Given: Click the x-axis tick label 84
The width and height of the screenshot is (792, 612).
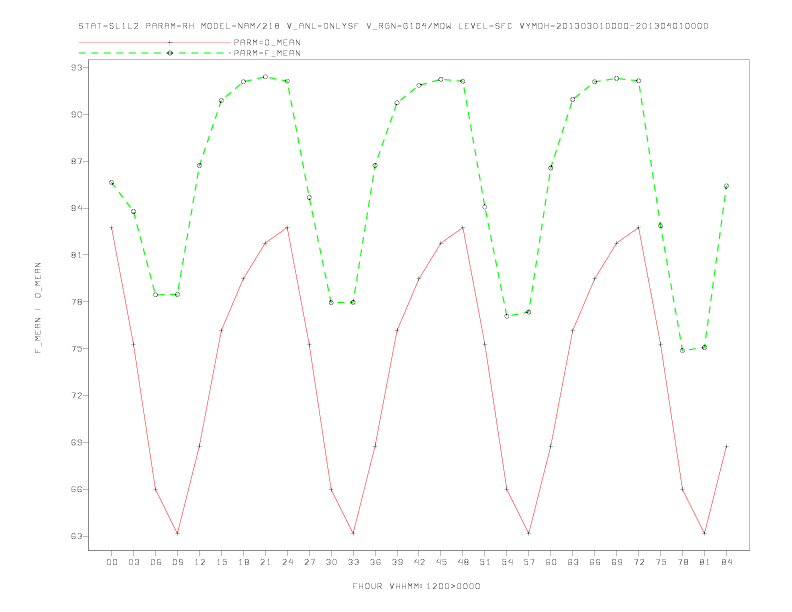Looking at the screenshot, I should coord(726,562).
